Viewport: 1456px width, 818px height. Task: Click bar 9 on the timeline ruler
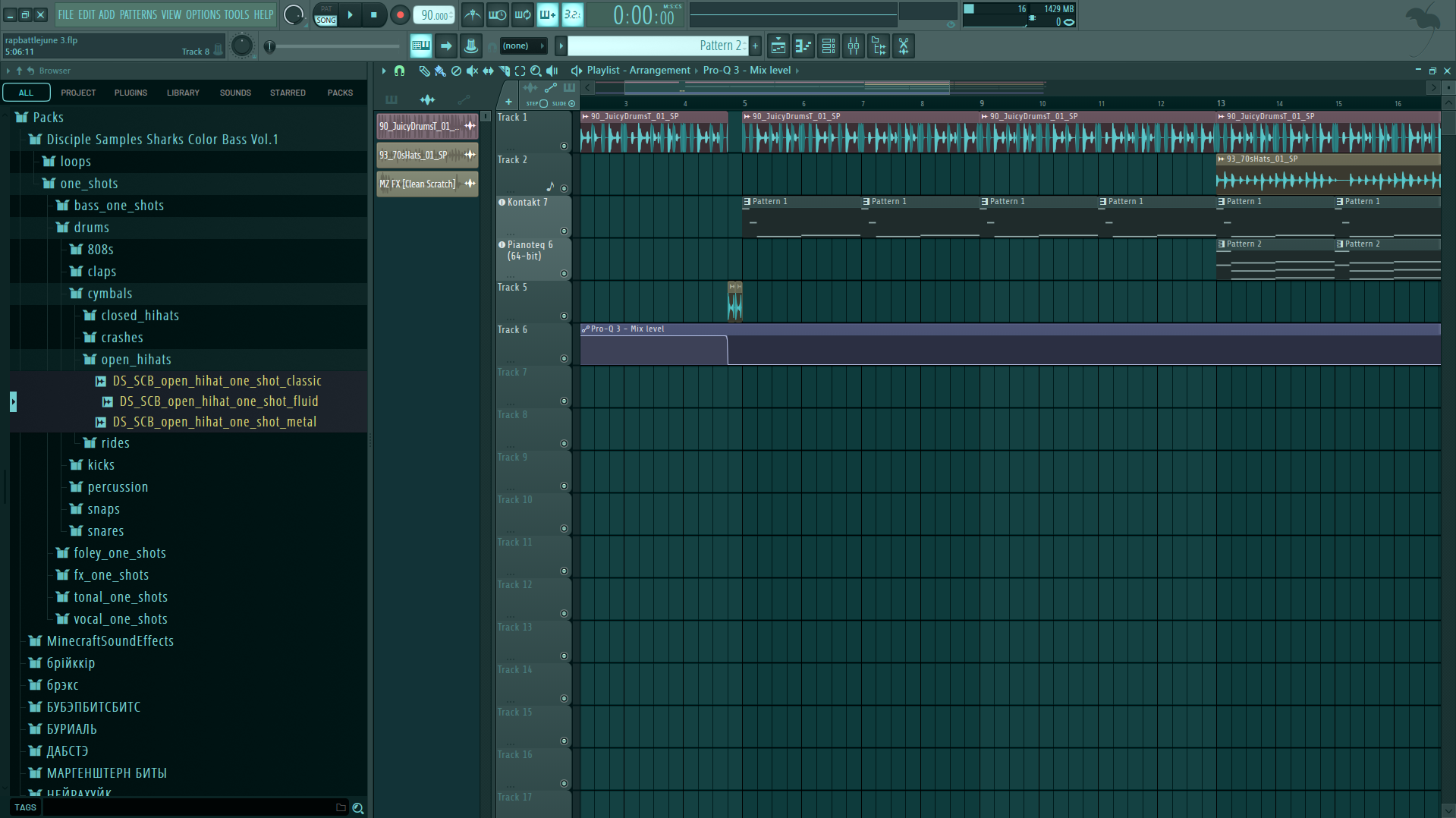coord(982,103)
